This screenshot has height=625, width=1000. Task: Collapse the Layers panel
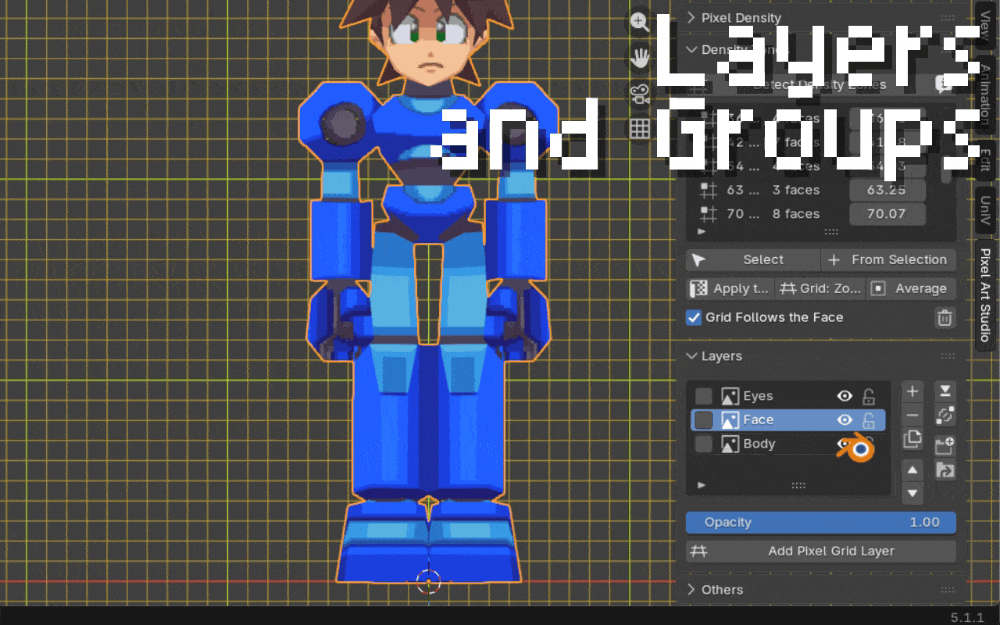point(691,356)
